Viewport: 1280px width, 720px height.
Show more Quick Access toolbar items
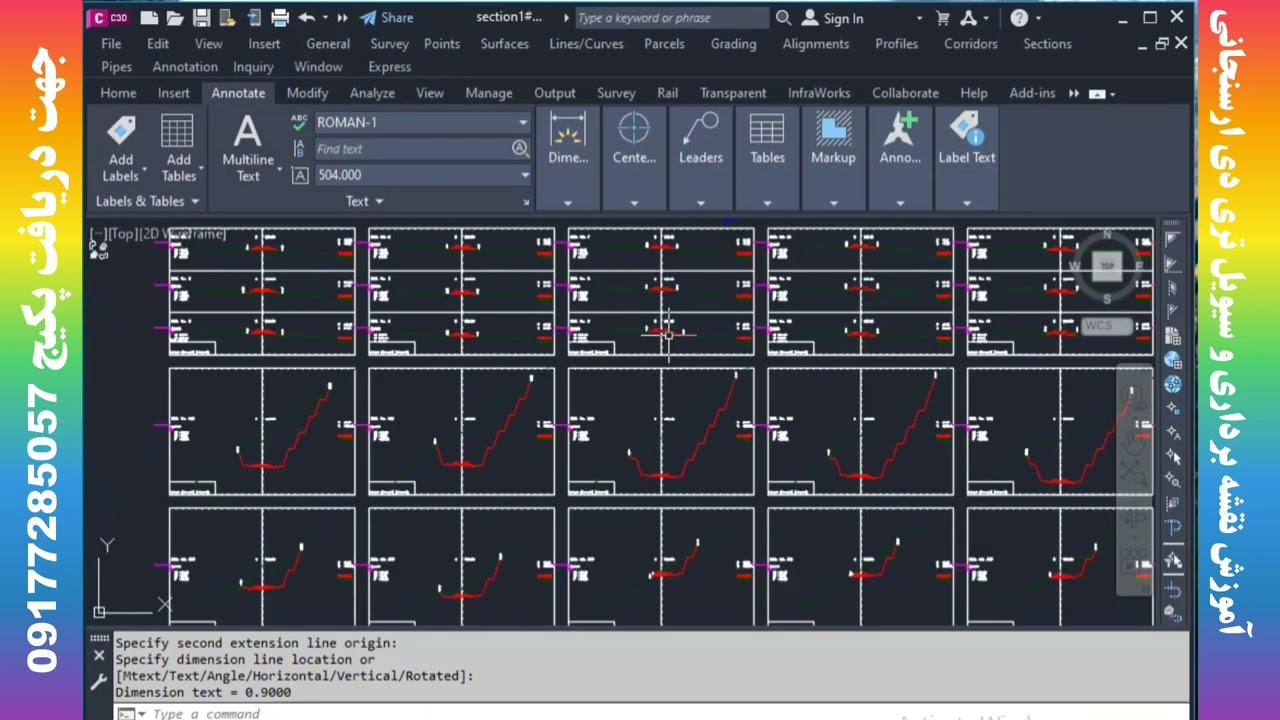point(343,18)
